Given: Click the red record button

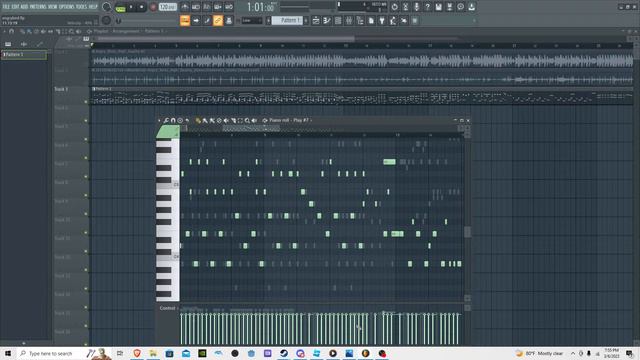Looking at the screenshot, I should (153, 7).
